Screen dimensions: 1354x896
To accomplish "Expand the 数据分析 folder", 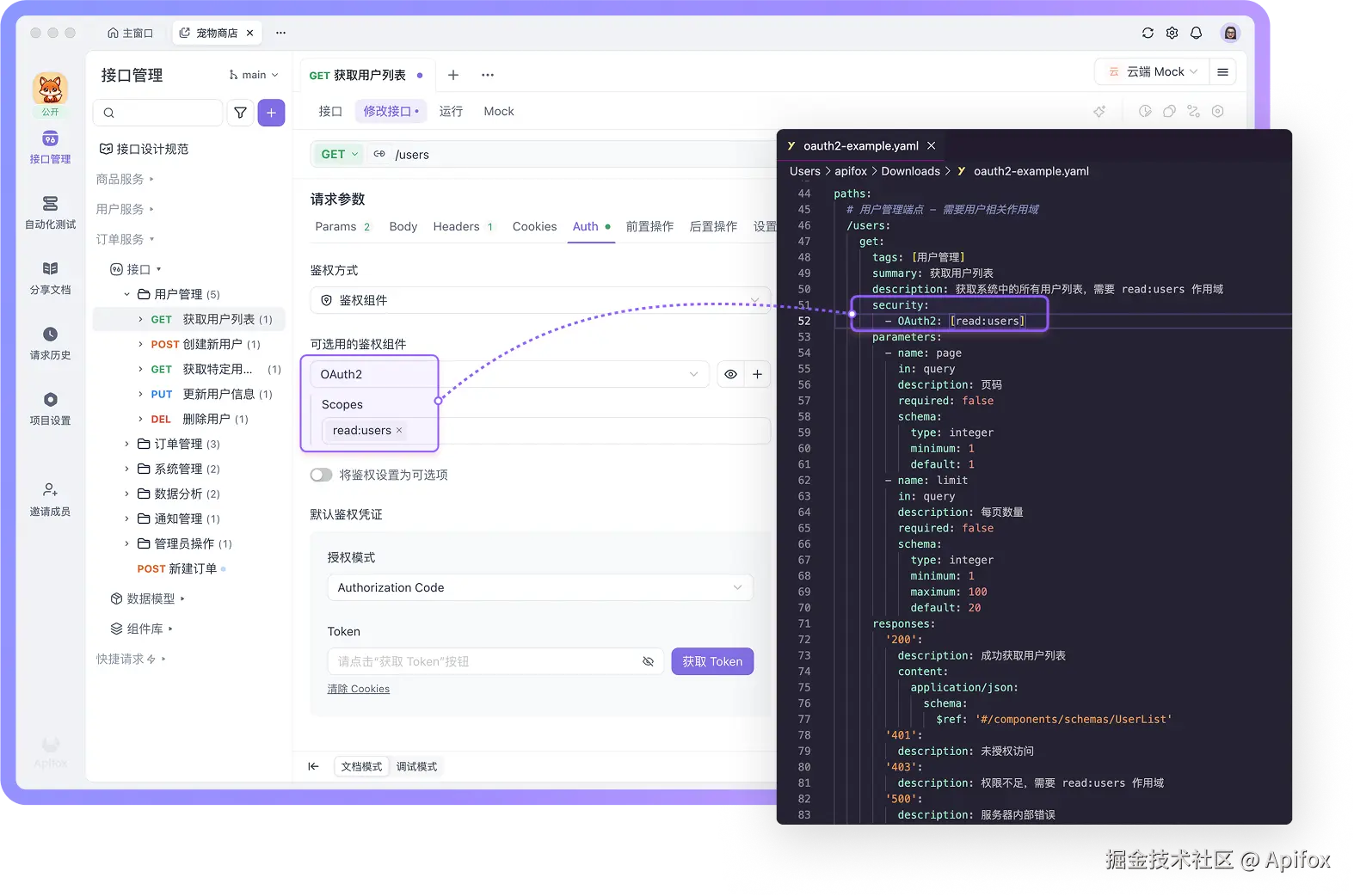I will point(127,494).
